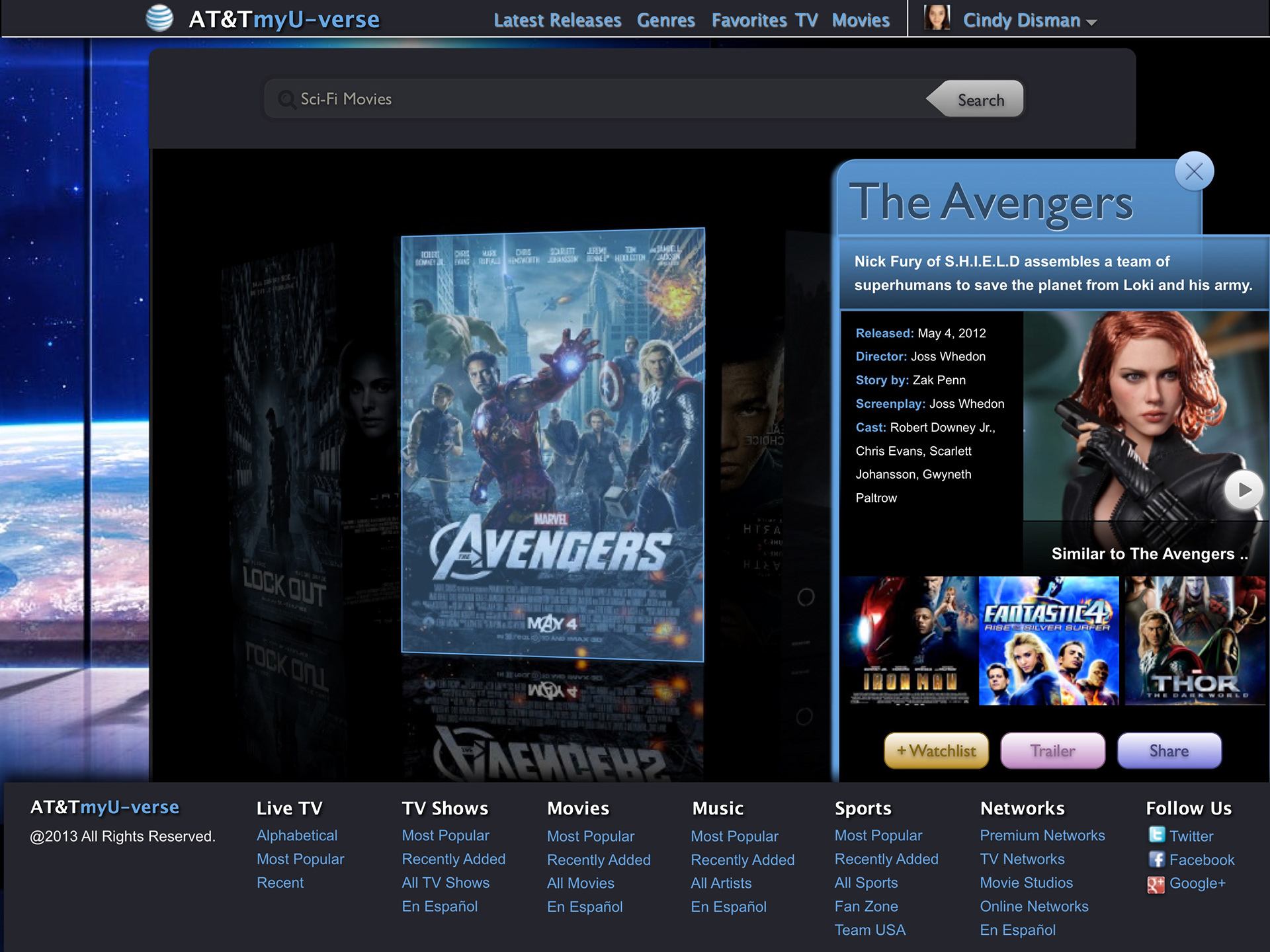
Task: Open All Sports link
Action: (866, 883)
